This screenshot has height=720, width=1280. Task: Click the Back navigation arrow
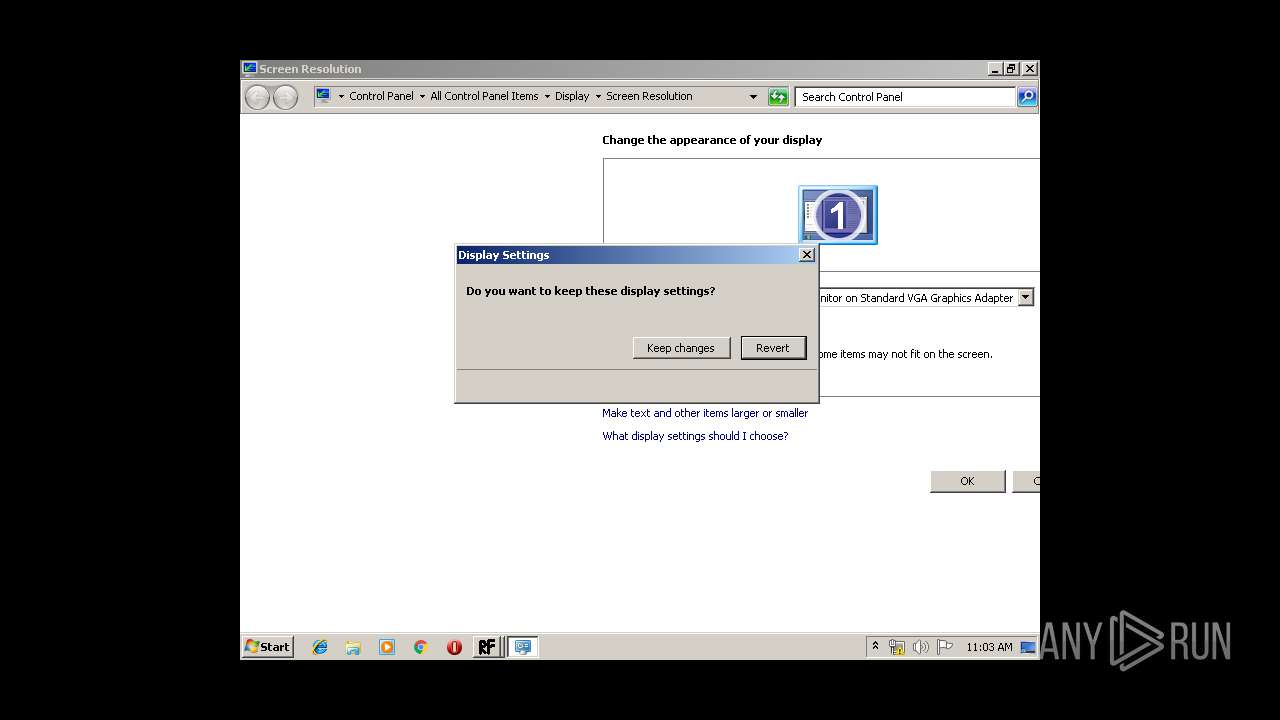point(258,97)
